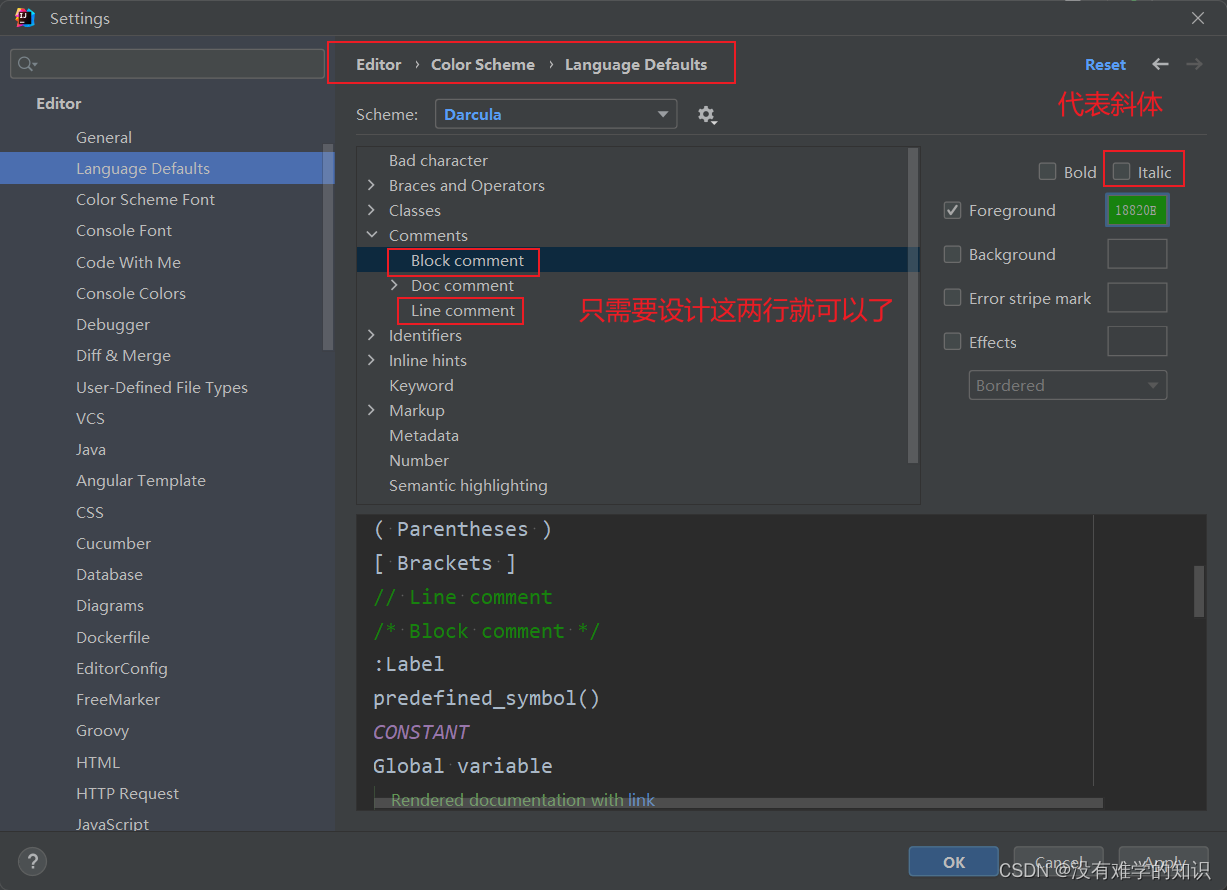Select the Block comment tree row
Screen dimensions: 1227x890
(637, 260)
